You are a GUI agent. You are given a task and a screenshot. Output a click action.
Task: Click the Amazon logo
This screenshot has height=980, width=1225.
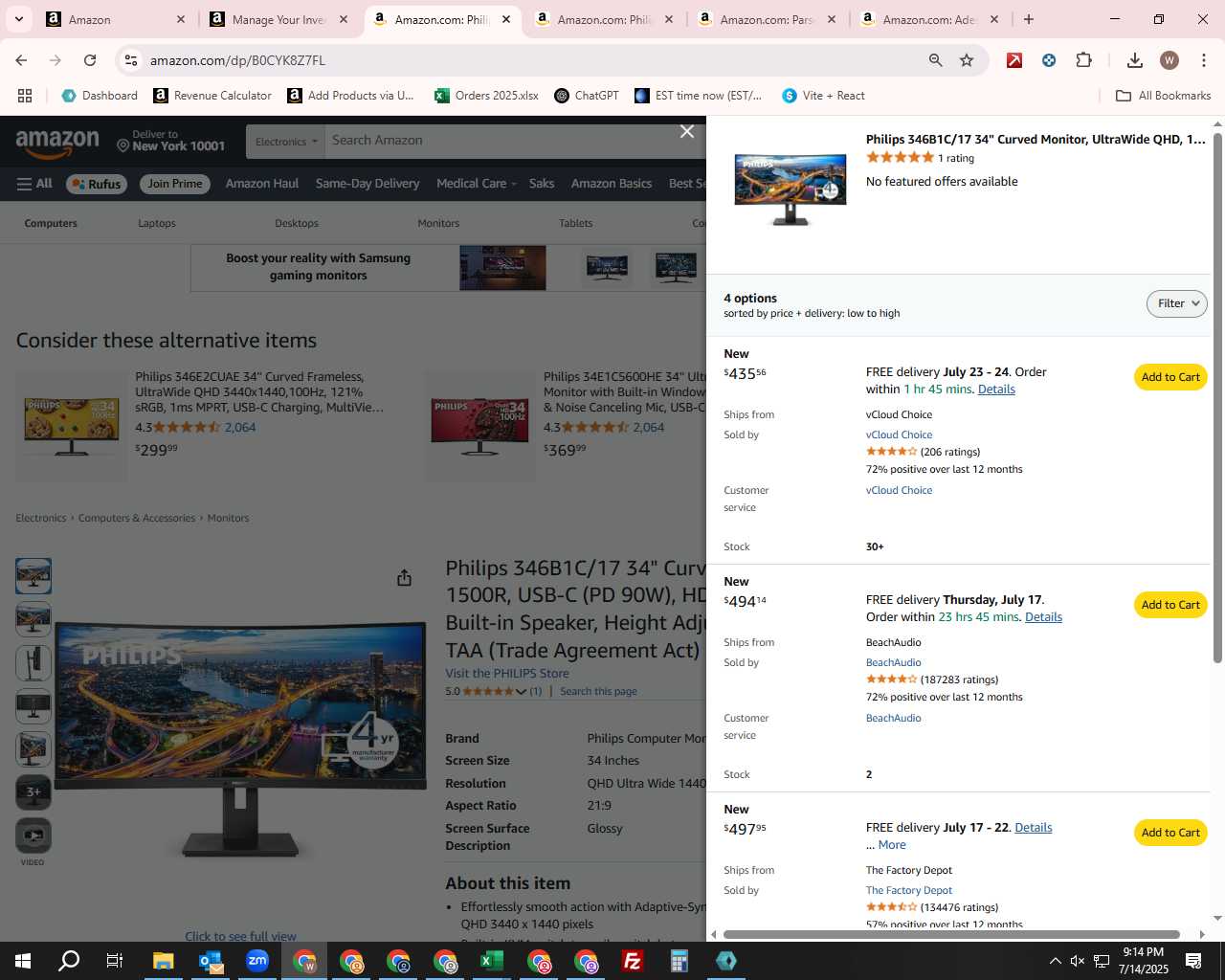(57, 143)
